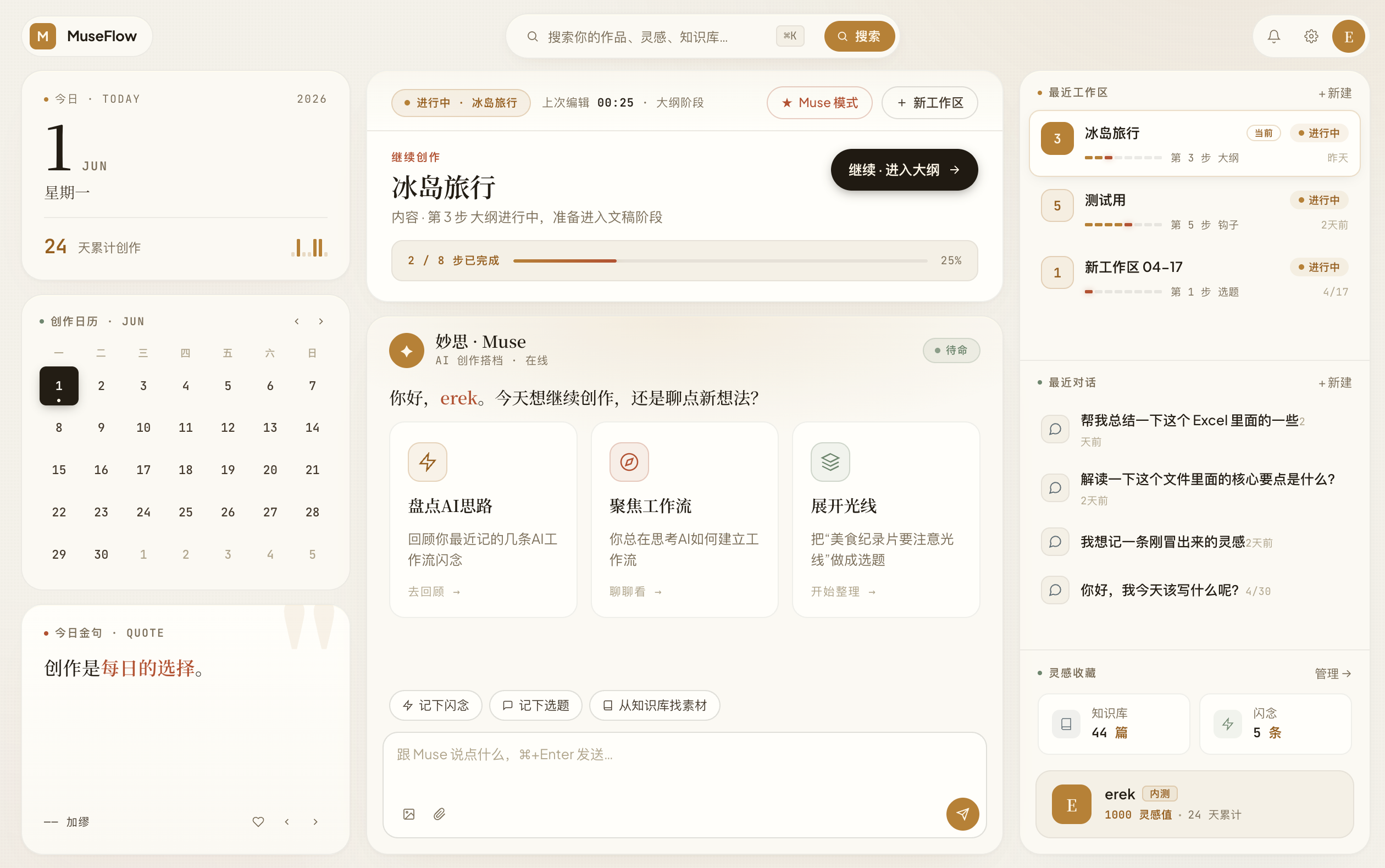Image resolution: width=1385 pixels, height=868 pixels.
Task: Select June 1 in calendar
Action: 59,386
